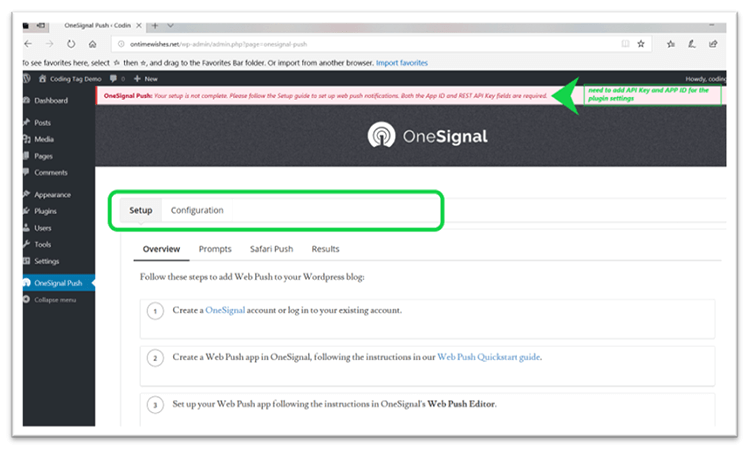
Task: Click the OneSignal logo in header
Action: tap(427, 136)
